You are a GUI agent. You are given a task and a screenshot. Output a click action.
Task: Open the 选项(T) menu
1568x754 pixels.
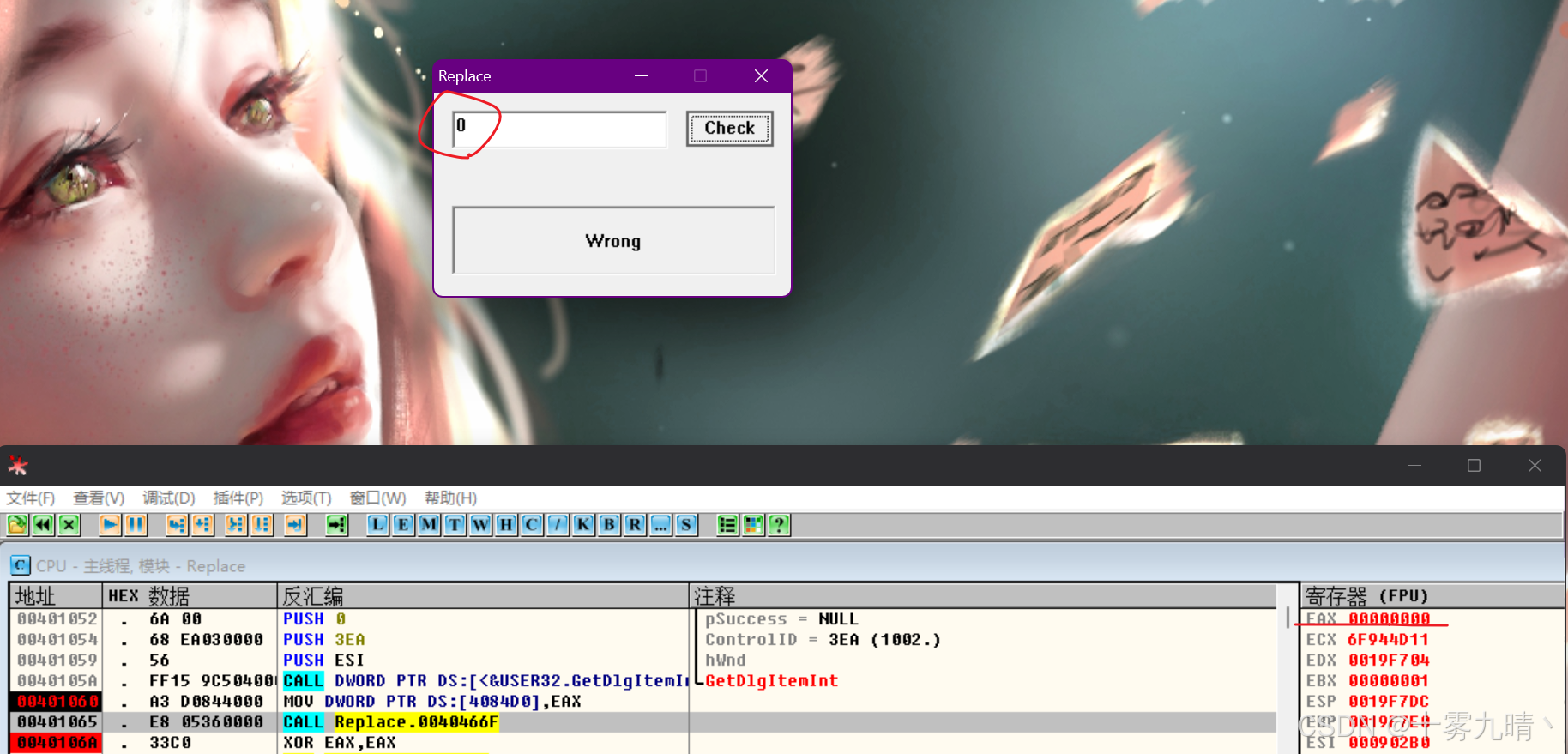(x=306, y=498)
